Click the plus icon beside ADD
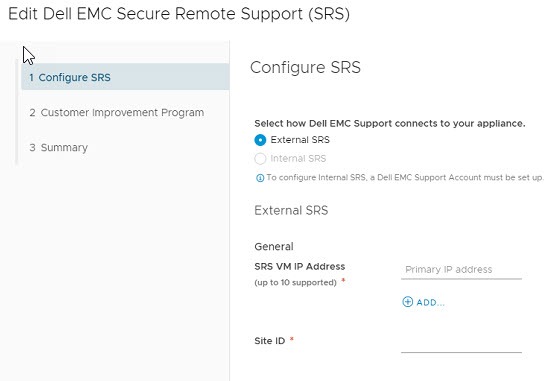Viewport: 555px width, 381px height. 407,302
